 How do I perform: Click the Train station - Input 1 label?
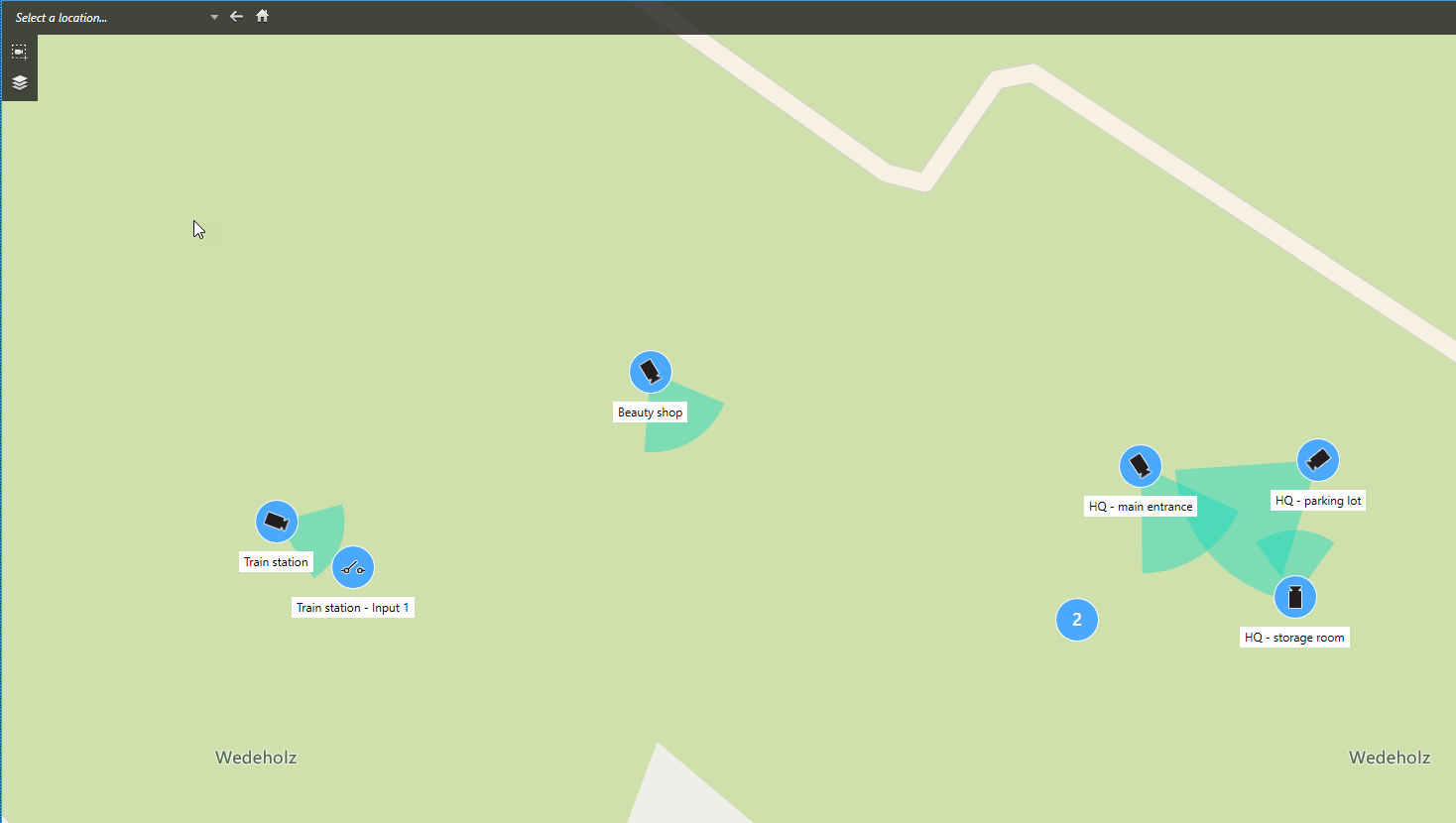[352, 608]
